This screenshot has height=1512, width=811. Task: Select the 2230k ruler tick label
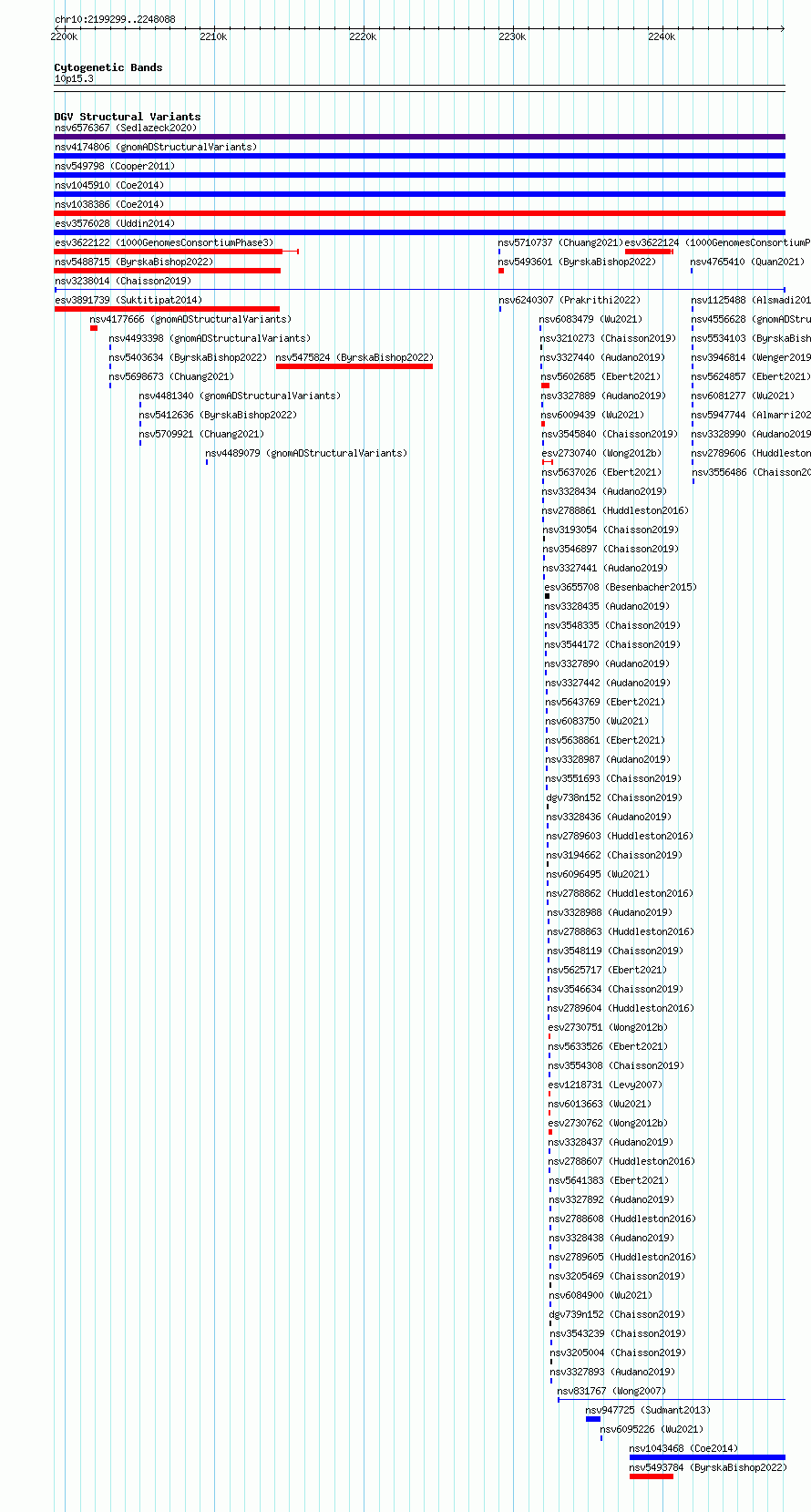point(512,36)
